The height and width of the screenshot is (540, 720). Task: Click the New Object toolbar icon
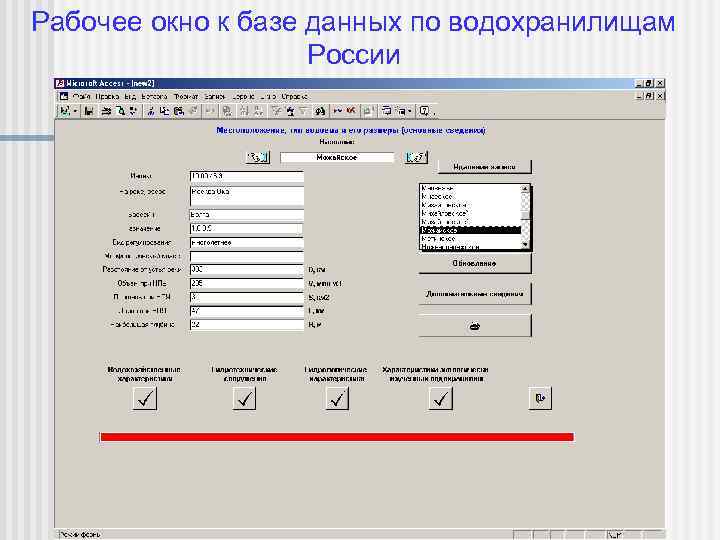click(401, 111)
